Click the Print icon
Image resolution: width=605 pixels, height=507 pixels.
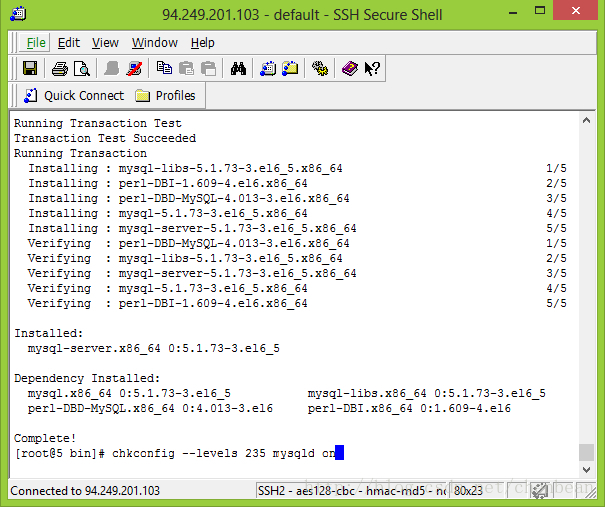click(59, 69)
